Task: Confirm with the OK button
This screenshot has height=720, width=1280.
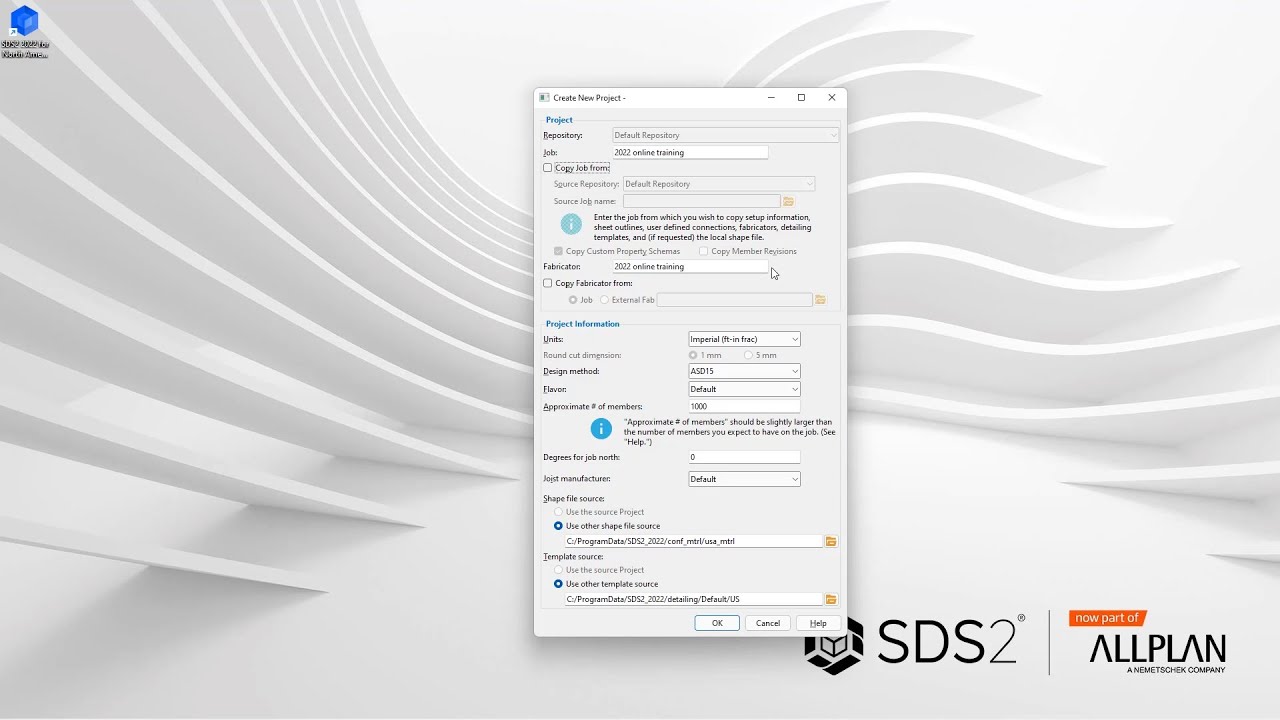Action: click(x=717, y=623)
